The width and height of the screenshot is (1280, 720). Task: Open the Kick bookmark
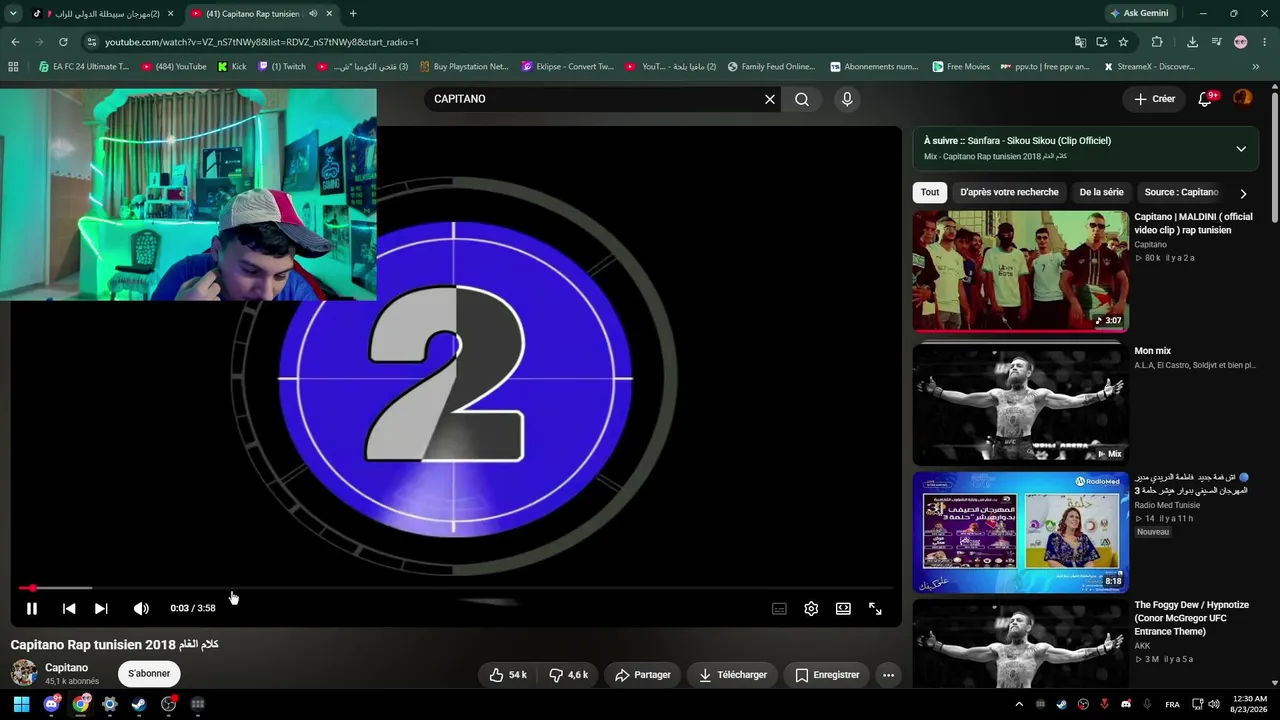point(232,67)
